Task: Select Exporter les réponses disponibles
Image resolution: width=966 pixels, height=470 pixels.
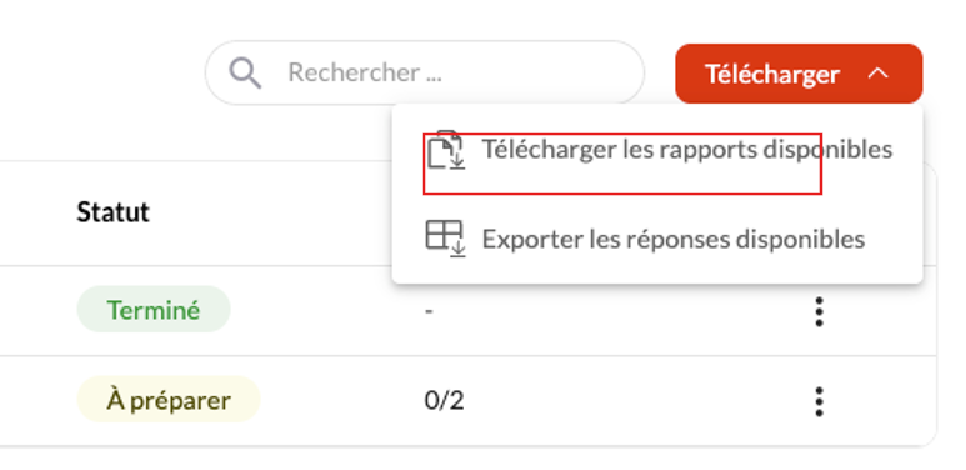Action: (x=657, y=239)
